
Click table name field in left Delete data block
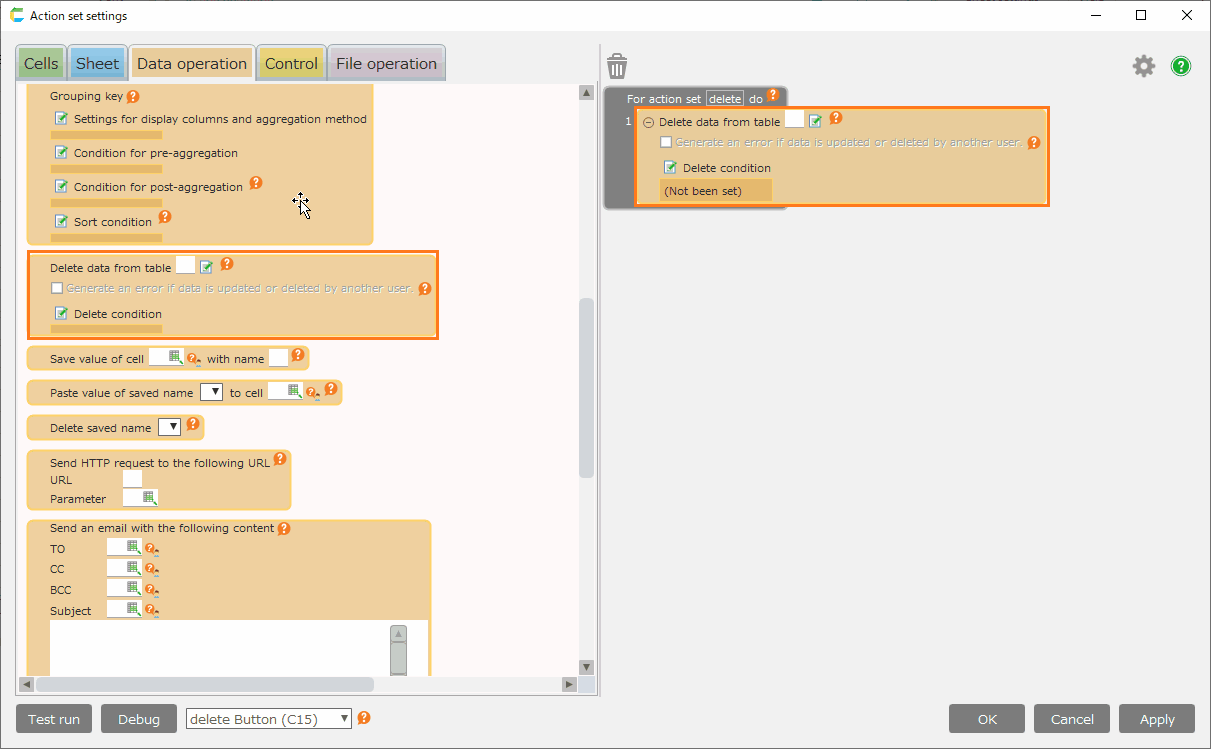pos(185,266)
